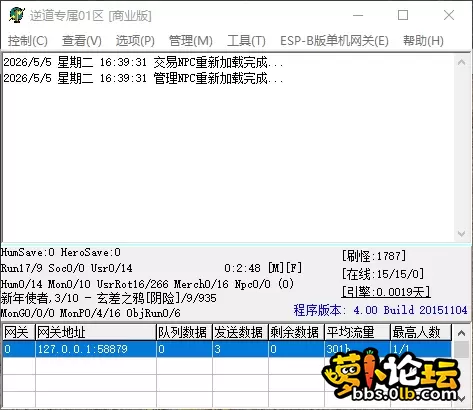Close the 逆道专属01区 window
Viewport: 473px width, 410px height.
point(449,15)
